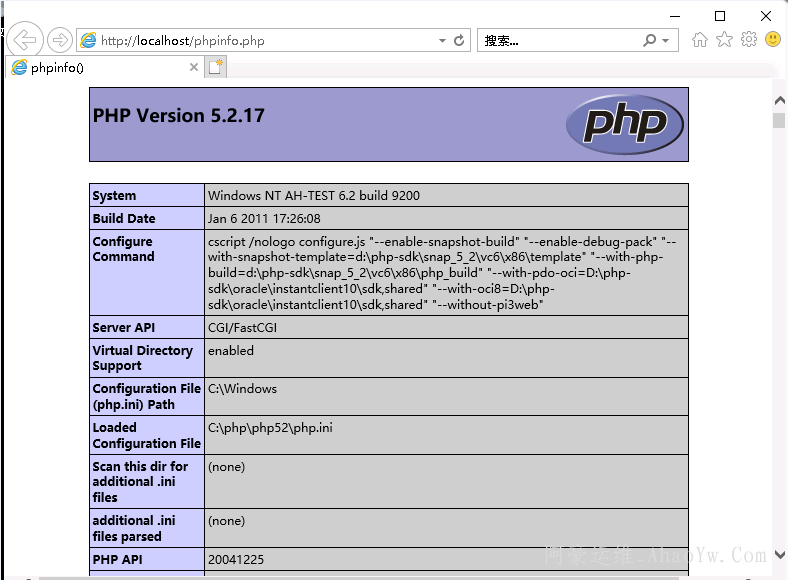Refresh the phpinfo page
Screen dimensions: 788x580
point(460,41)
